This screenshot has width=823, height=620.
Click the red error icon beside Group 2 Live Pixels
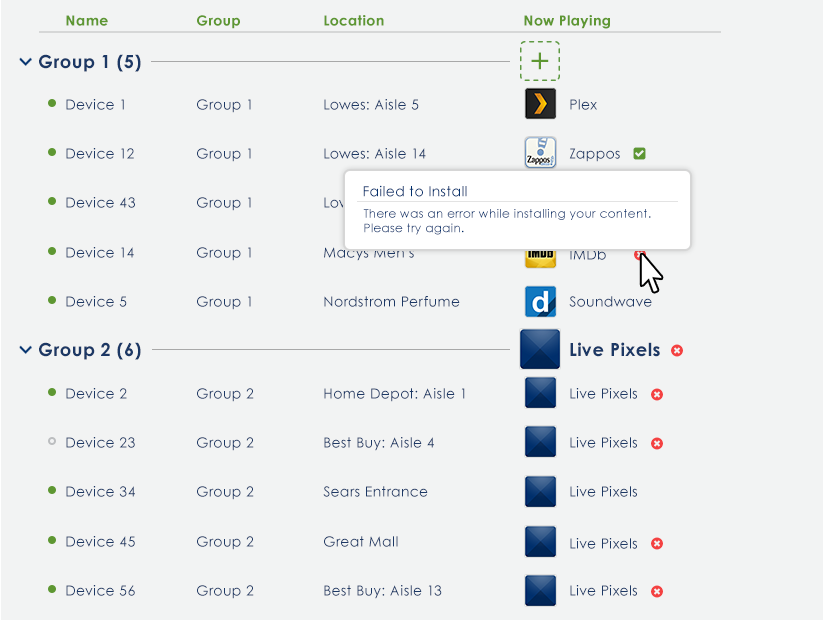coord(677,350)
